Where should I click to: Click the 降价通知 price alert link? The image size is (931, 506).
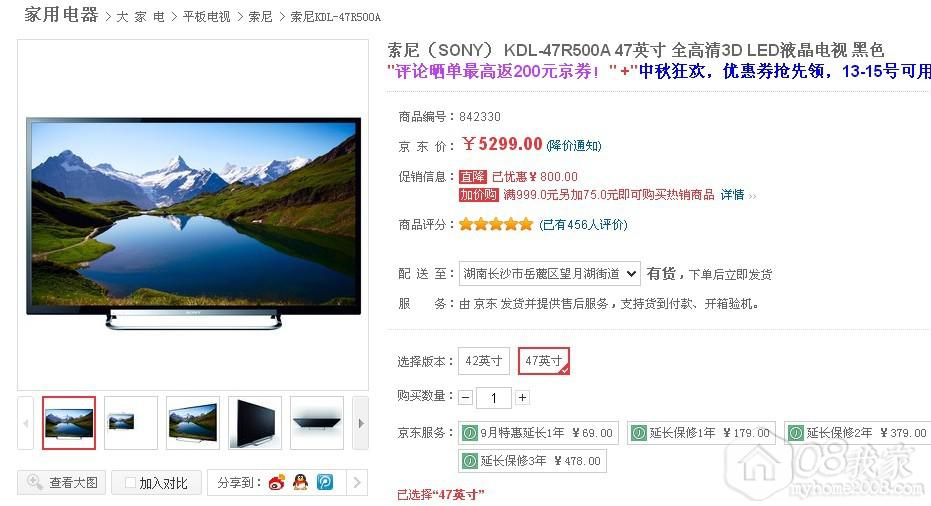point(574,146)
